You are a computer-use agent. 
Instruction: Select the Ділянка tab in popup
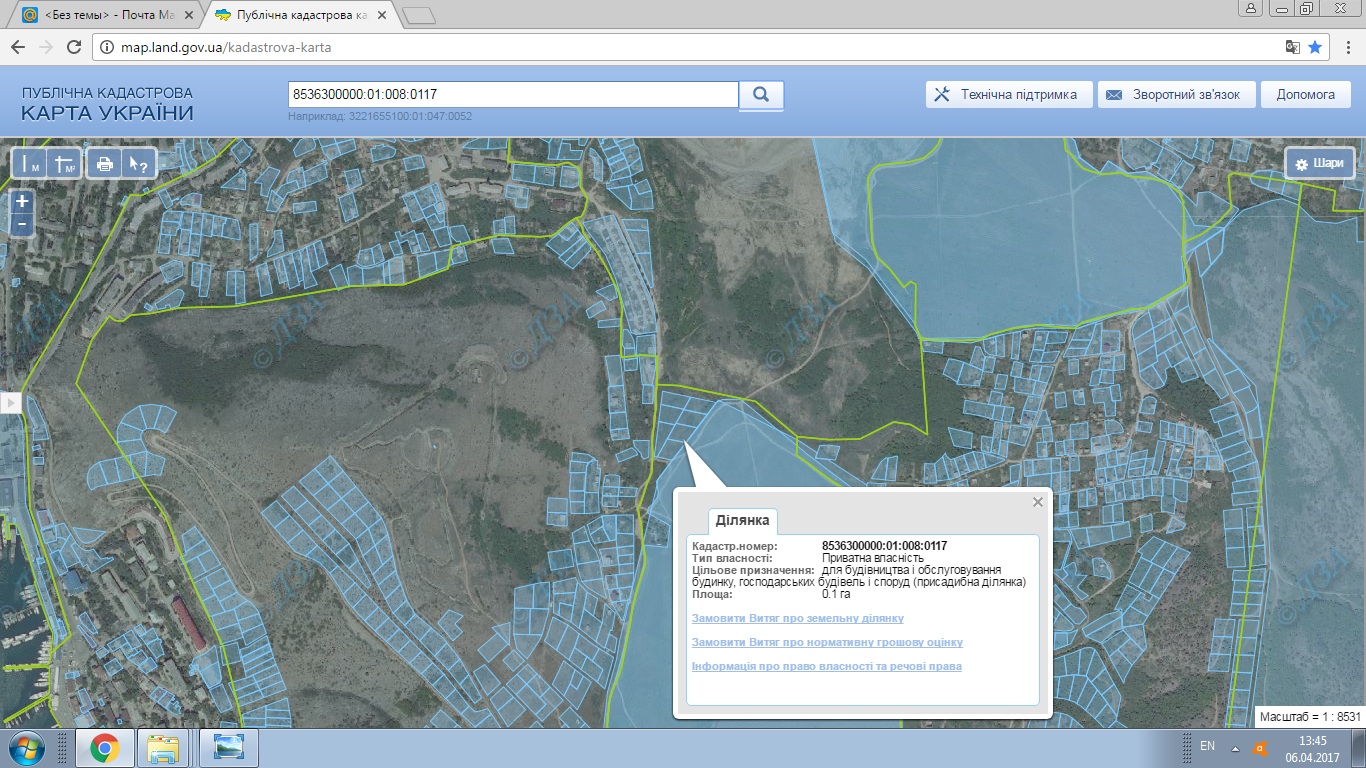742,521
